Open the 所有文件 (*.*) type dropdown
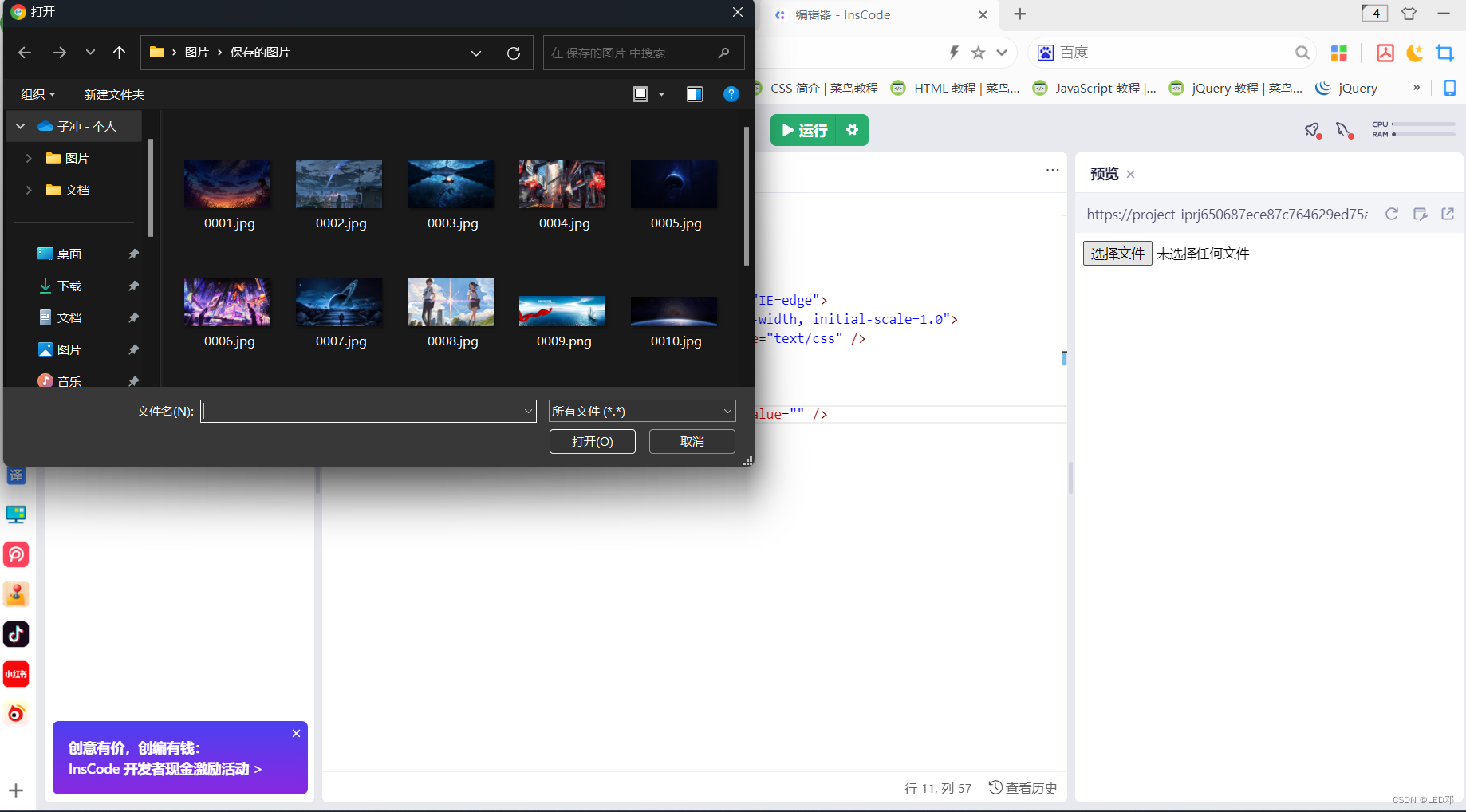 pyautogui.click(x=642, y=411)
